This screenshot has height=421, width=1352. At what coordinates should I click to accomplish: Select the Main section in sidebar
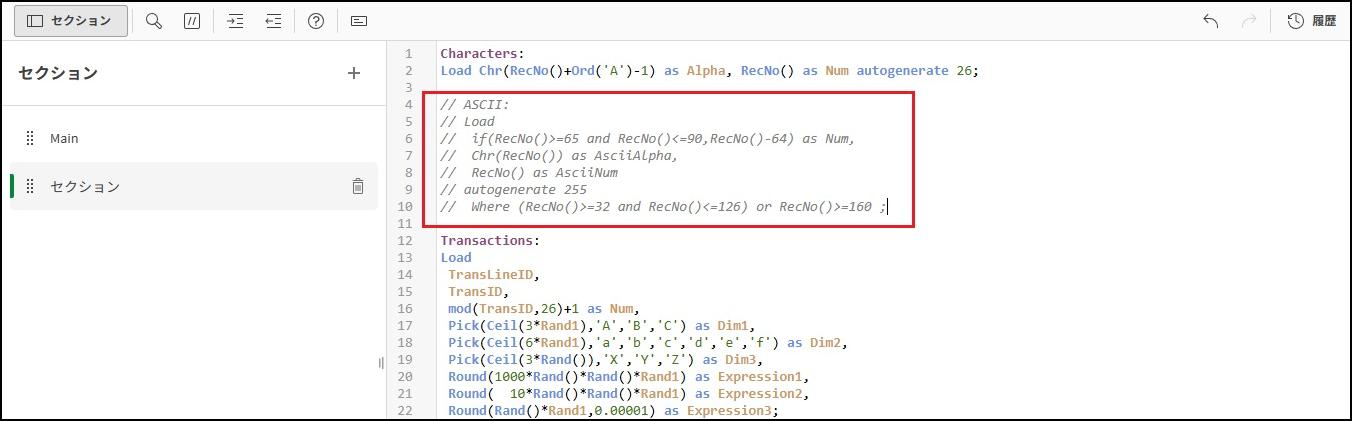(64, 138)
